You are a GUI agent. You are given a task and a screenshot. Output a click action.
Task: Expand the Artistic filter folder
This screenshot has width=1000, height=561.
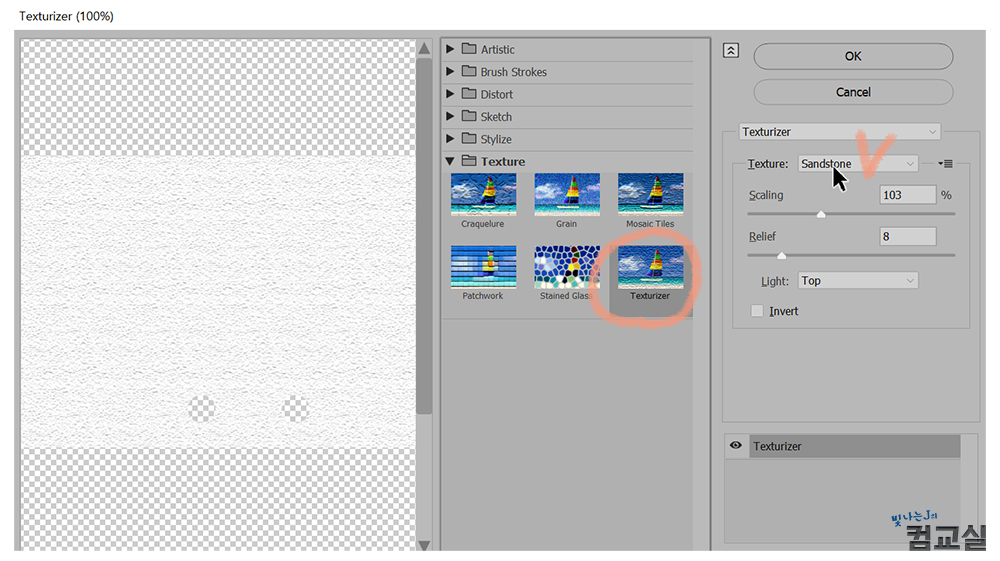(x=450, y=49)
